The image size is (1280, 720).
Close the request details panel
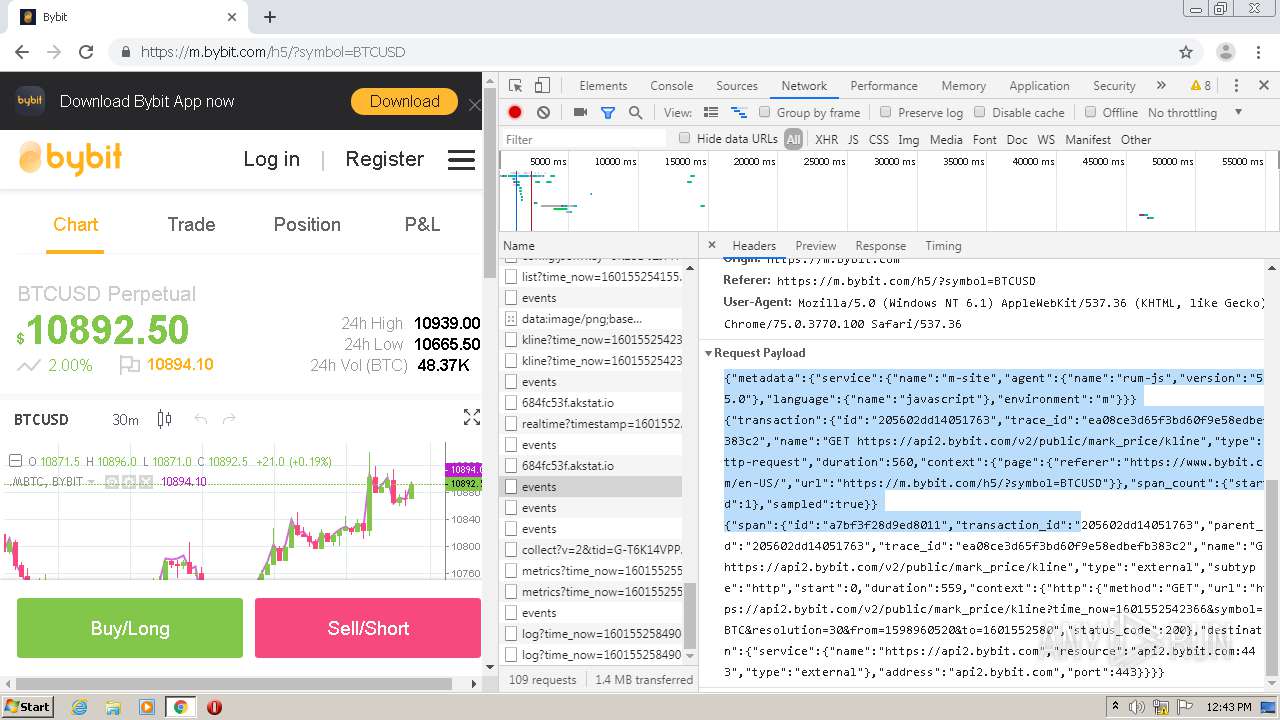click(712, 245)
